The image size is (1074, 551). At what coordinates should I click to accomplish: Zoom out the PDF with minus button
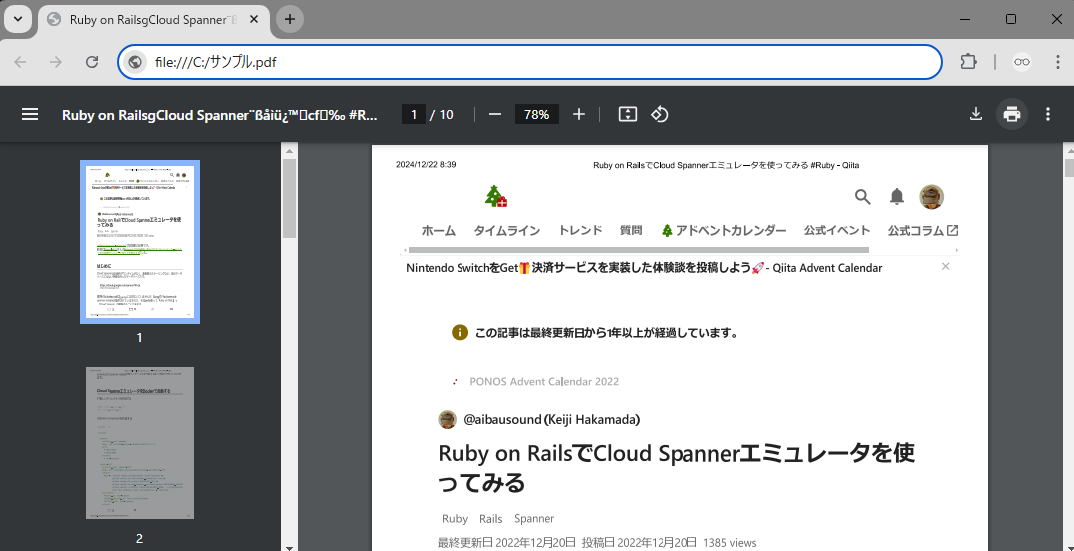coord(495,114)
